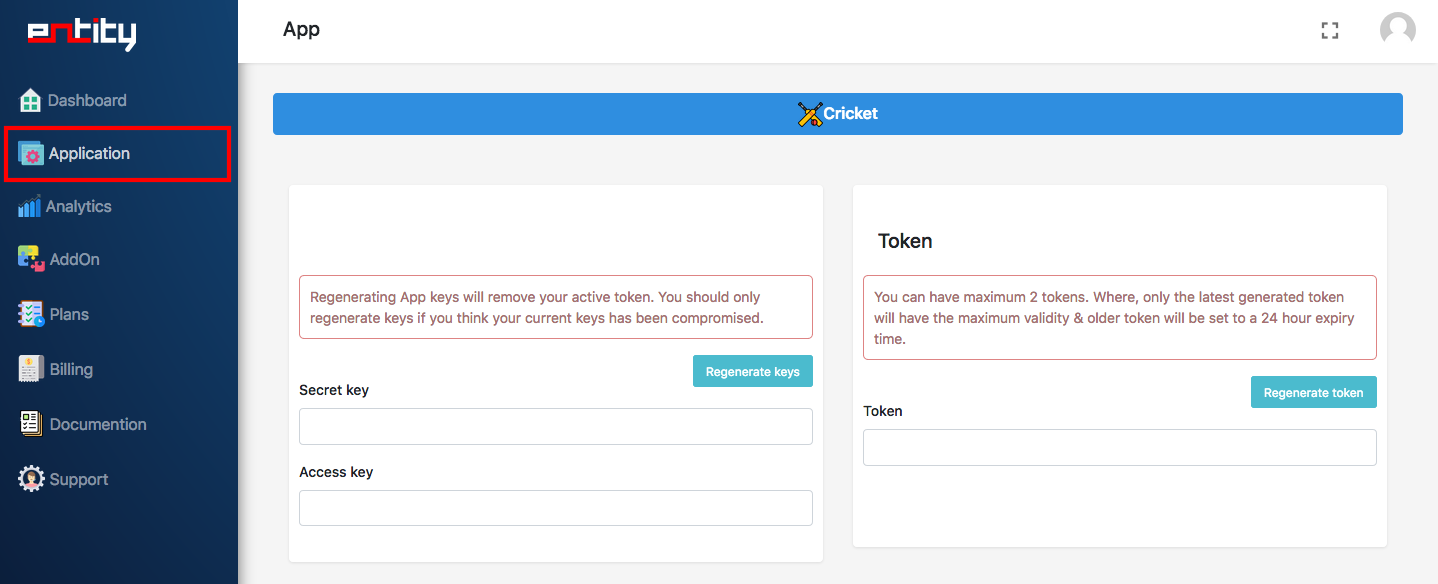The width and height of the screenshot is (1438, 584).
Task: Open the Plans sidebar label
Action: 69,314
